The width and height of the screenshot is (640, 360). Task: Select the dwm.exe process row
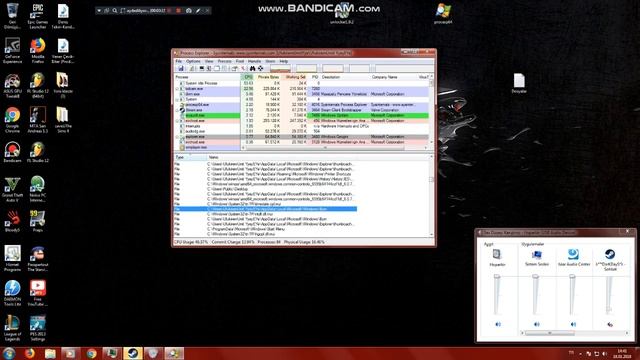pyautogui.click(x=302, y=94)
